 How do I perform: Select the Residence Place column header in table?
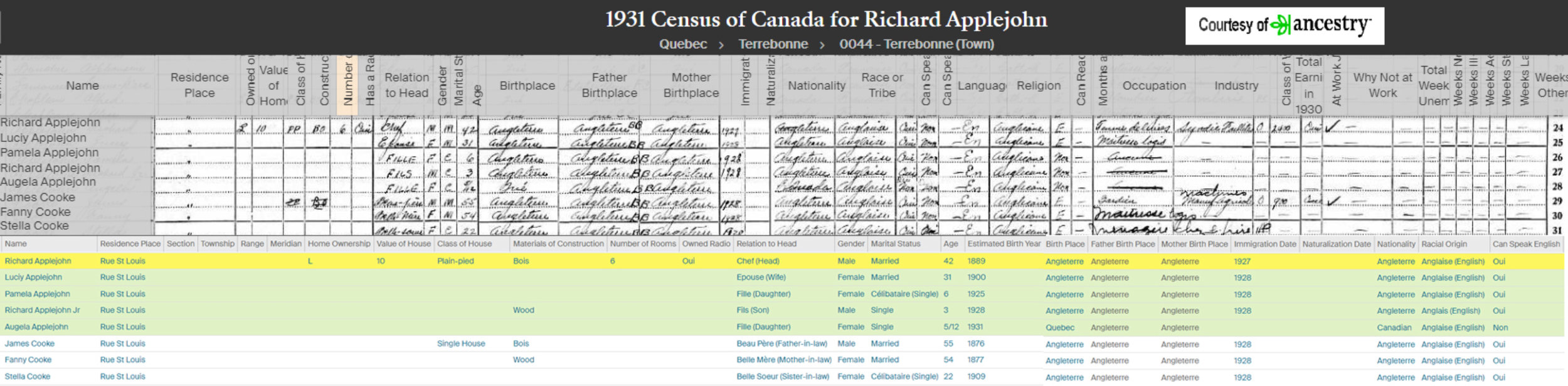130,244
